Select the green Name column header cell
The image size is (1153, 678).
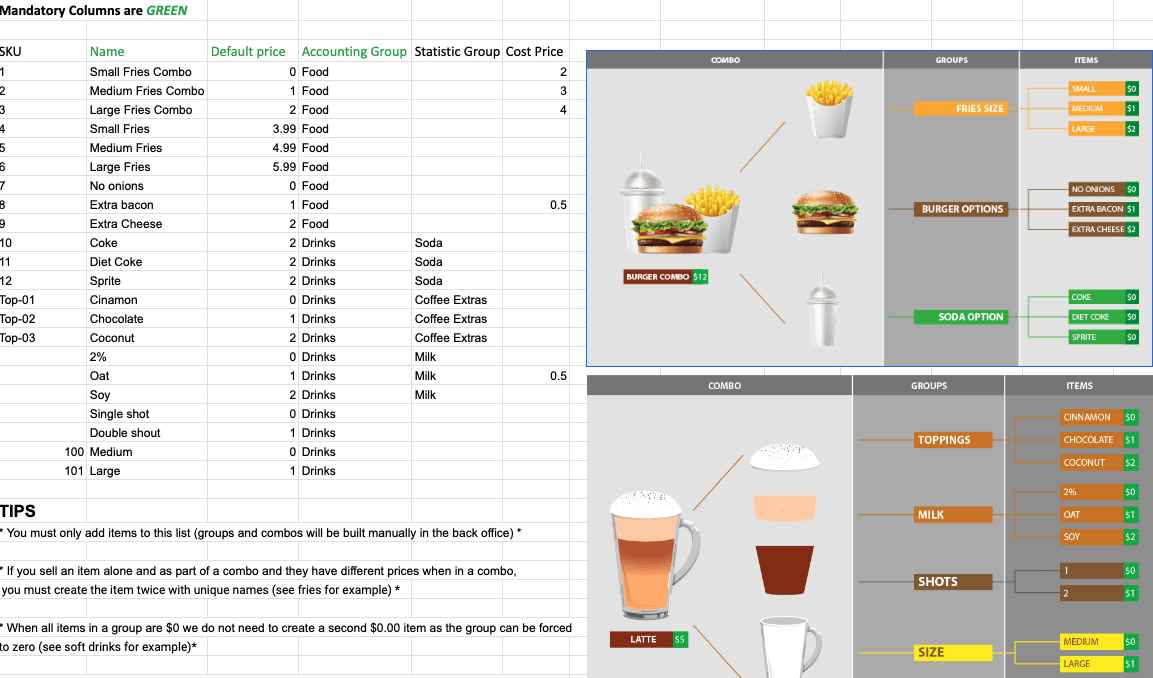coord(107,52)
